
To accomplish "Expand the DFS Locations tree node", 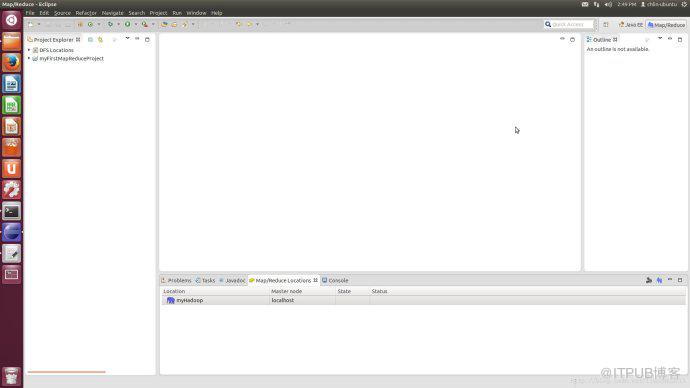I will click(29, 50).
